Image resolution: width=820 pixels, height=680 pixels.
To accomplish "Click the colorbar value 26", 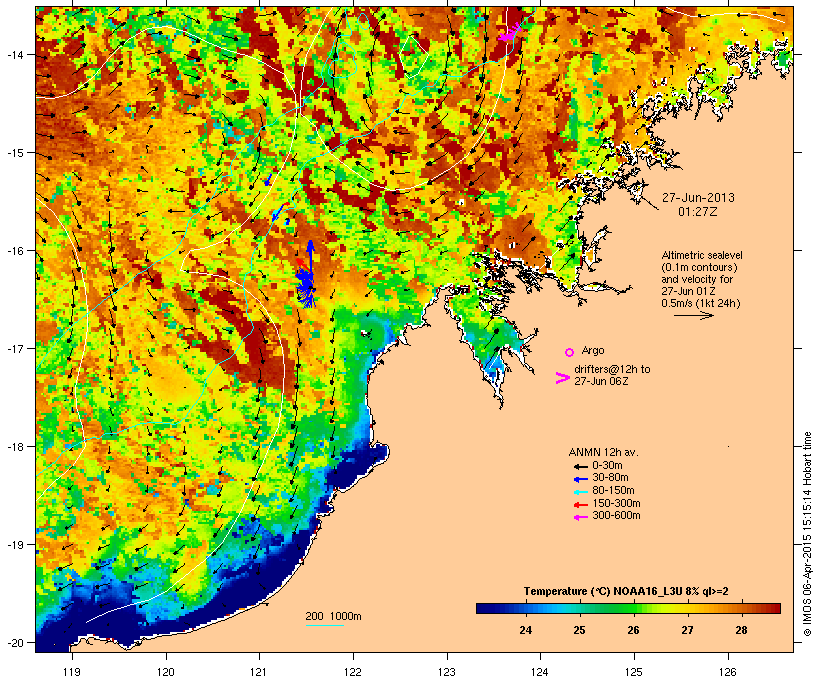I will 633,630.
